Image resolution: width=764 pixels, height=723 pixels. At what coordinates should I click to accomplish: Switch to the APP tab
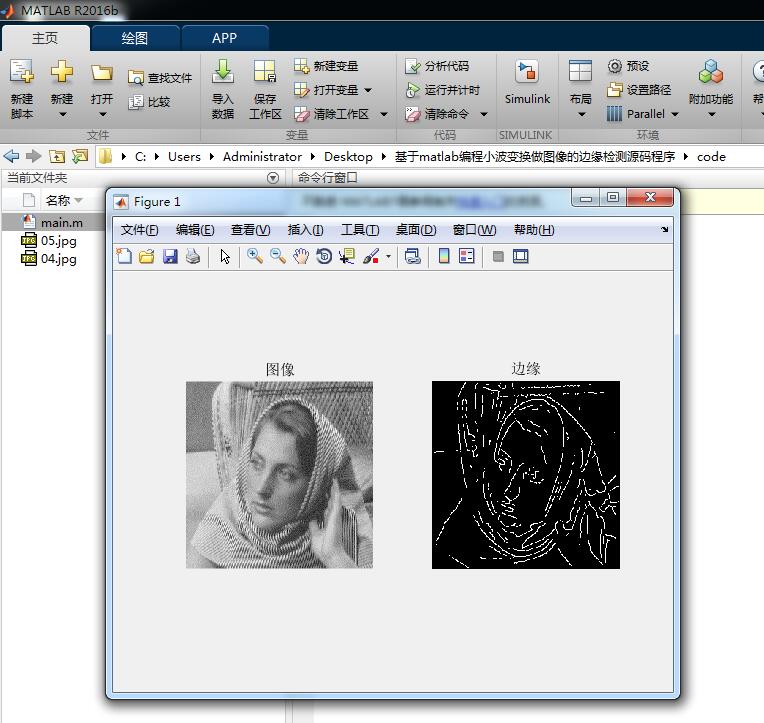[225, 38]
